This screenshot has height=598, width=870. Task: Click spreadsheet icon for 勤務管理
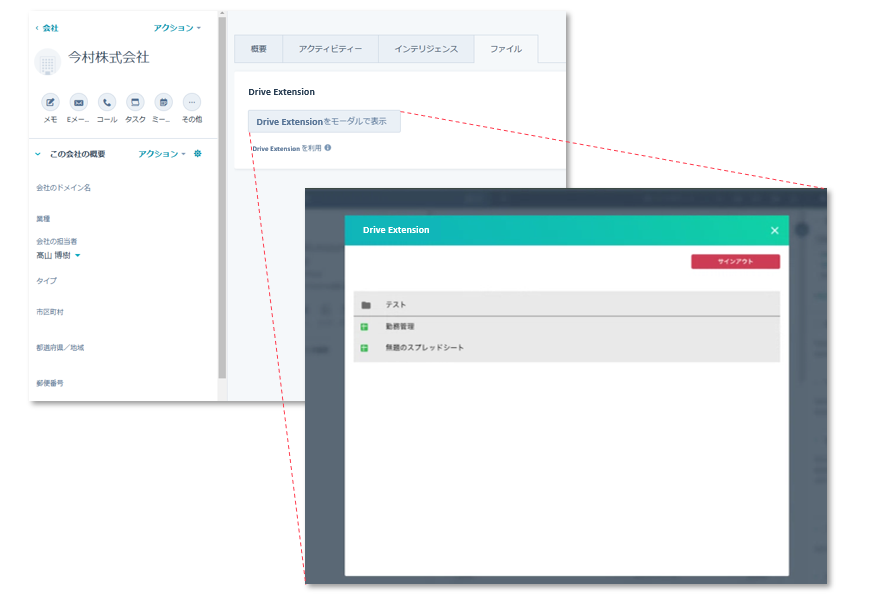click(x=365, y=327)
